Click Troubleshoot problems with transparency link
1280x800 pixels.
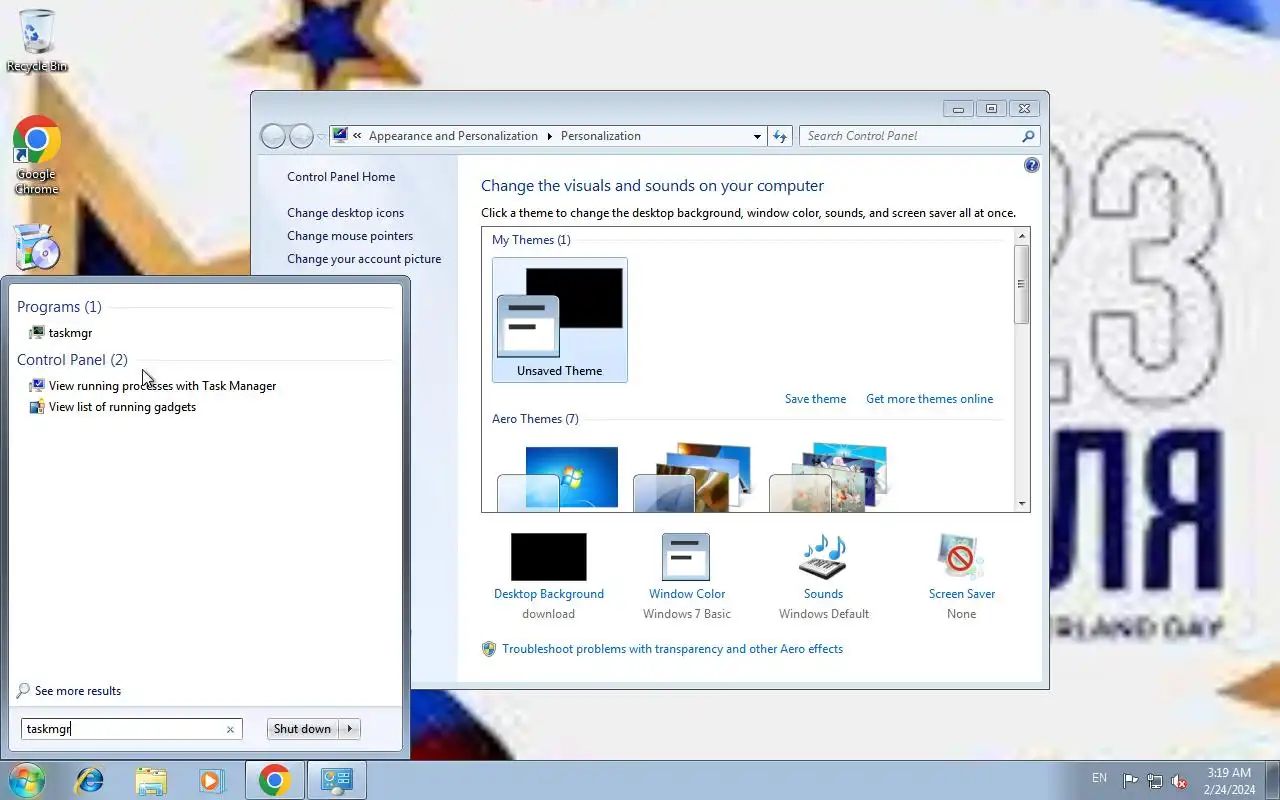pos(672,649)
